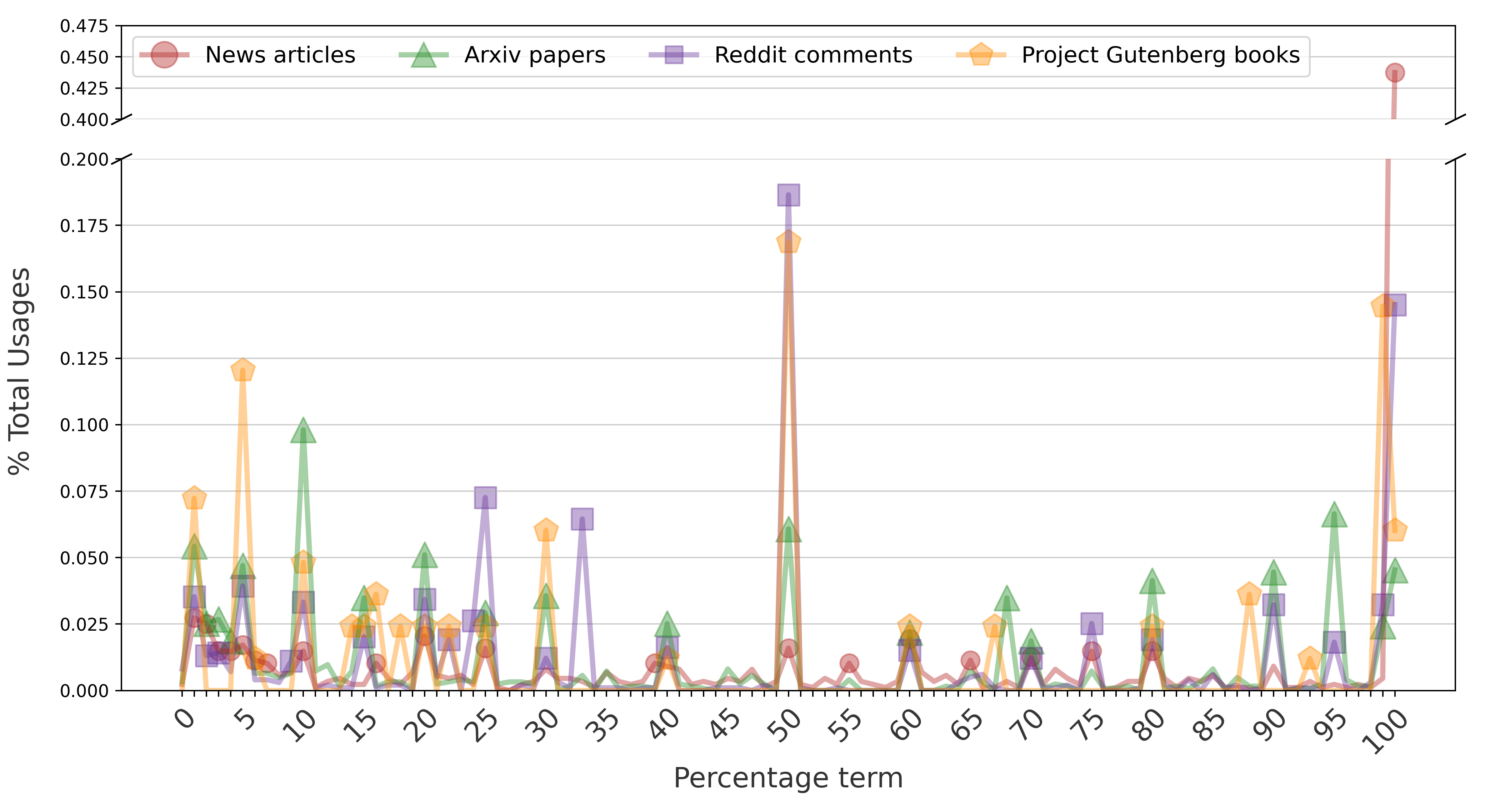
Task: Click the "% Total Usages" y-axis title
Action: click(20, 371)
